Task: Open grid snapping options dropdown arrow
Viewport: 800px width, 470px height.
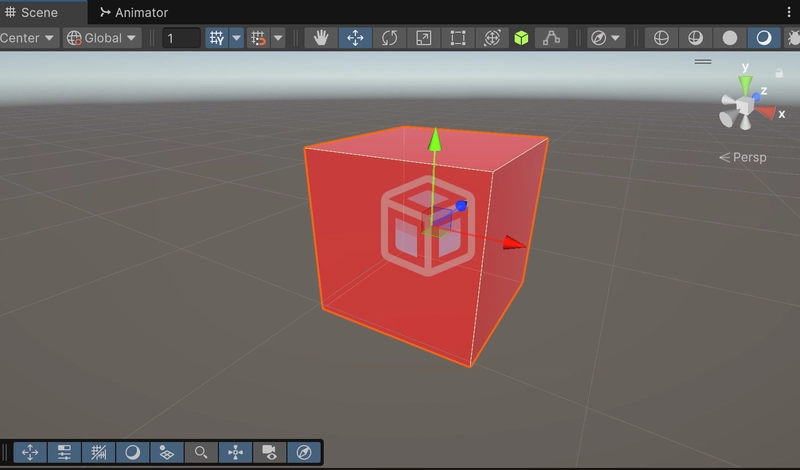Action: pos(278,38)
